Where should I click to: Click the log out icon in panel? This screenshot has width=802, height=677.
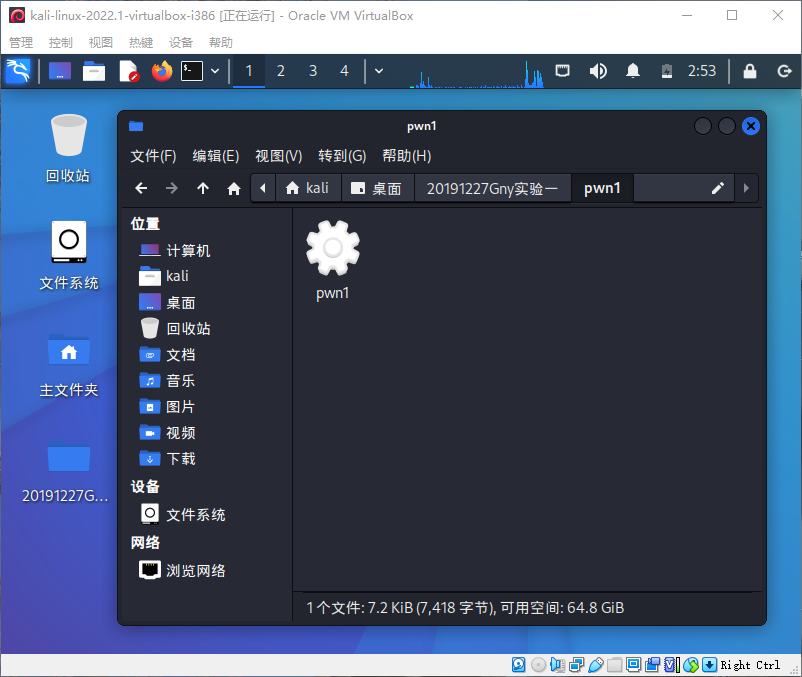click(785, 71)
